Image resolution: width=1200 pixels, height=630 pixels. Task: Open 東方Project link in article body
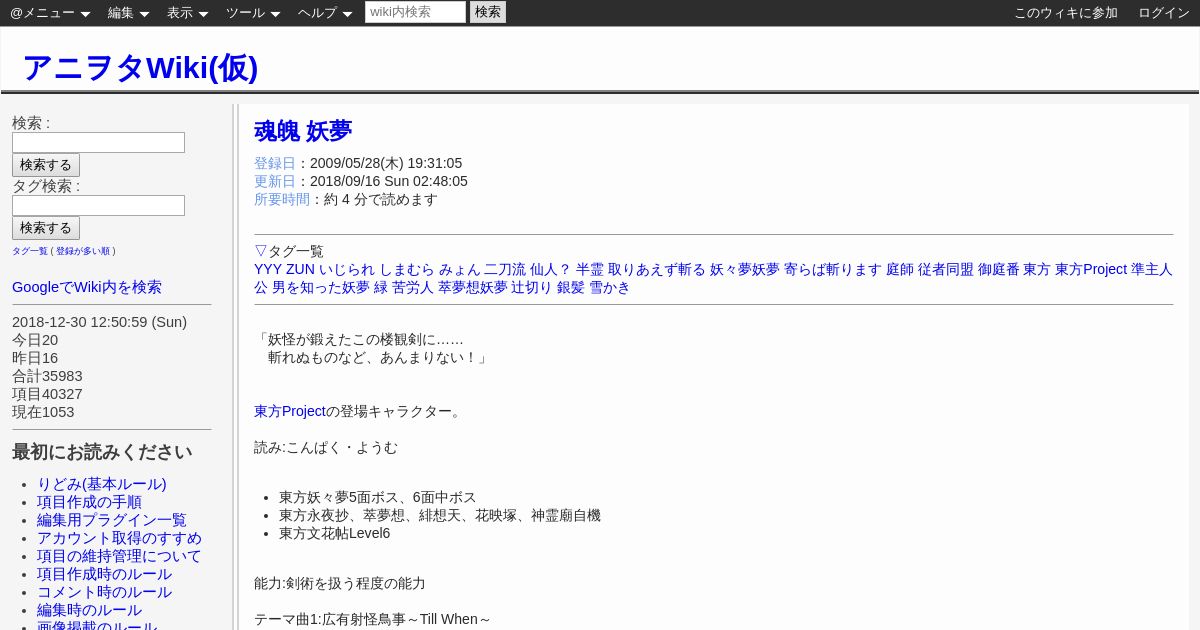[x=290, y=411]
